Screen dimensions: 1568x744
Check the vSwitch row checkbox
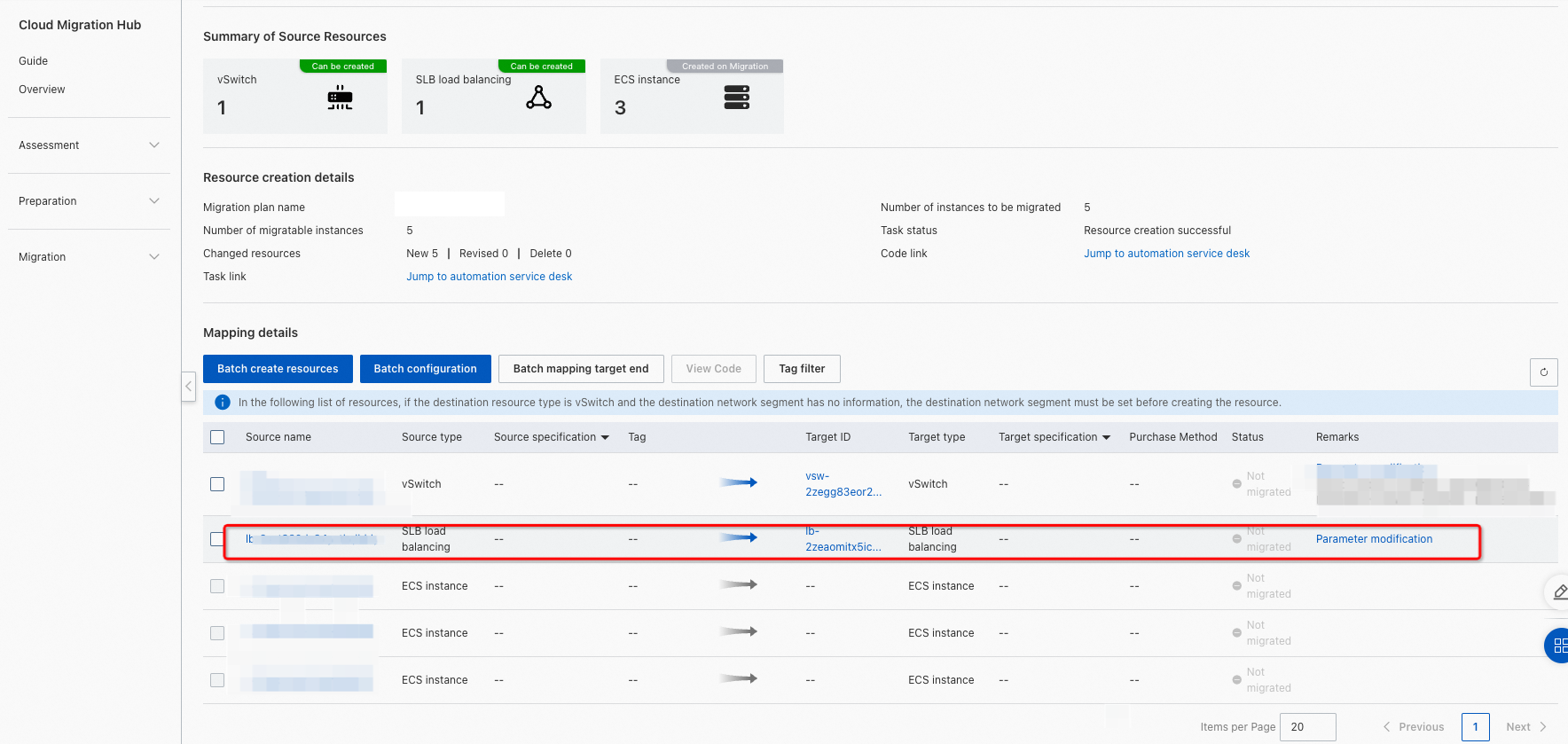(217, 484)
